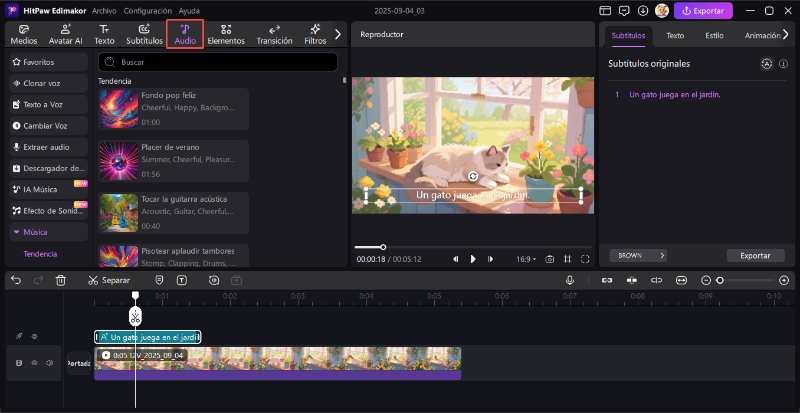Click the purple Exportar button at top
This screenshot has width=800, height=413.
[703, 11]
